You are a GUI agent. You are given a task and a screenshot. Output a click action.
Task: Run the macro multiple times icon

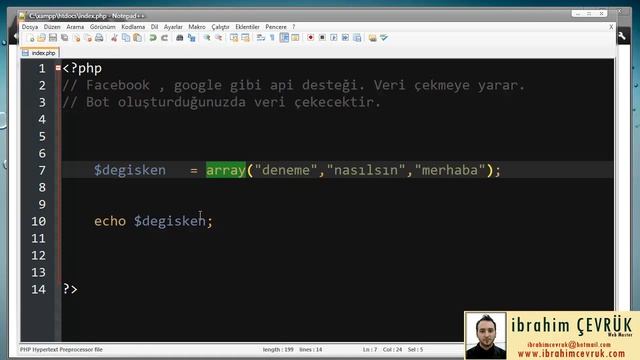(x=345, y=38)
